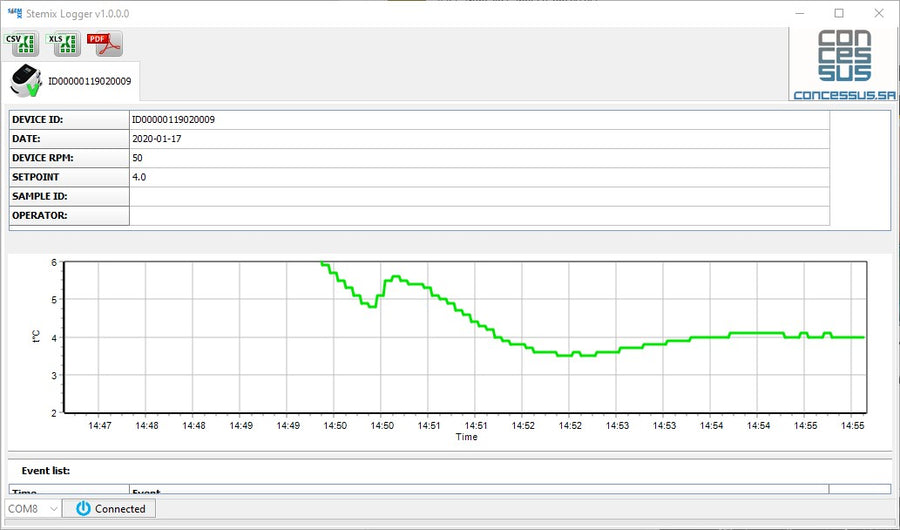Click the OPERATOR: label
This screenshot has height=530, width=900.
[40, 215]
